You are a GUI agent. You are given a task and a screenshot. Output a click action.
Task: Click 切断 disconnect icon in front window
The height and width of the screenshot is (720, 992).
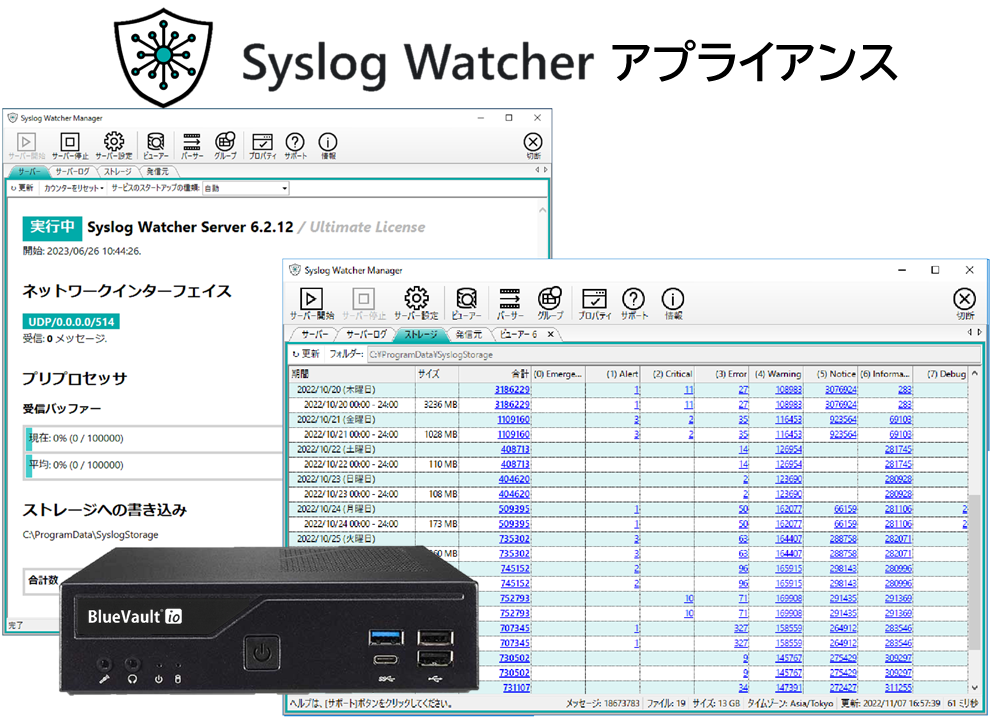point(964,304)
